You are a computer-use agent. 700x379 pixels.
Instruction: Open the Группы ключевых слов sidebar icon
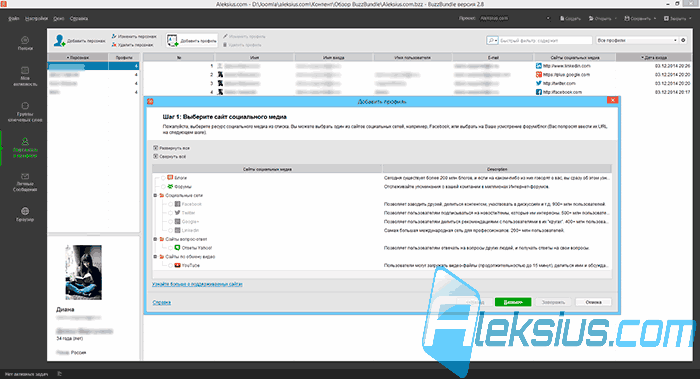pyautogui.click(x=25, y=112)
